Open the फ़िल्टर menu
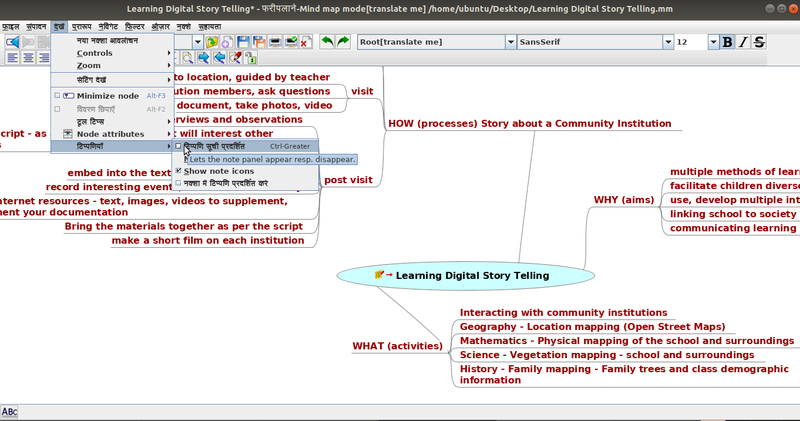Image resolution: width=800 pixels, height=421 pixels. (x=135, y=27)
